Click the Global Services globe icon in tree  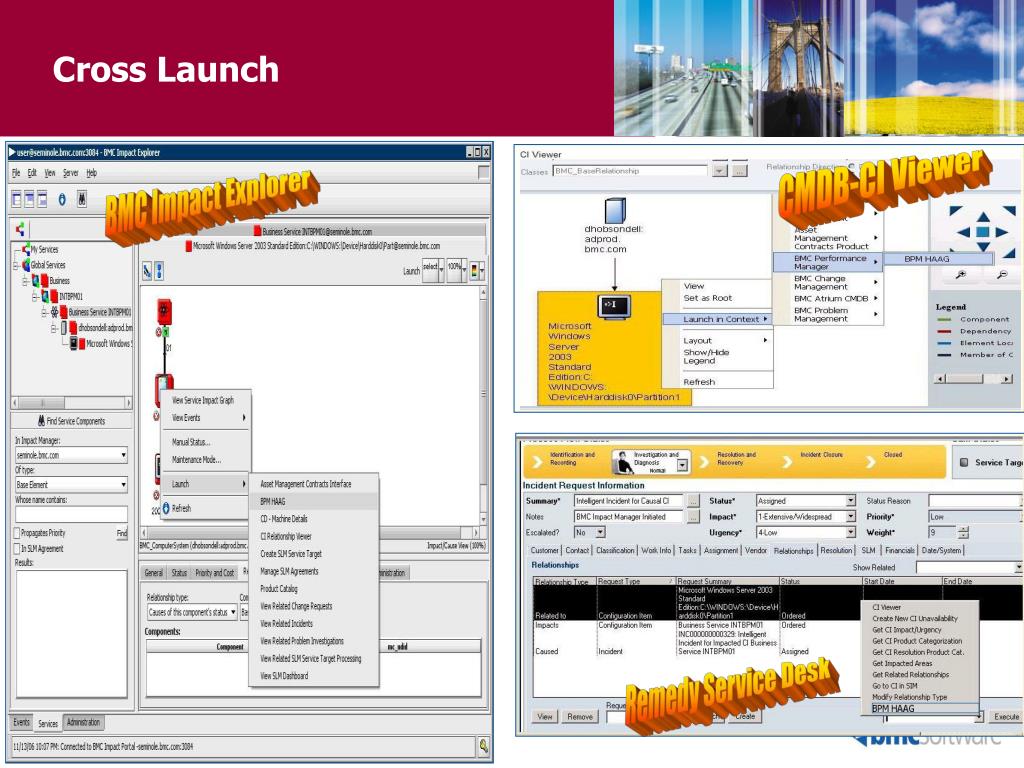click(26, 265)
